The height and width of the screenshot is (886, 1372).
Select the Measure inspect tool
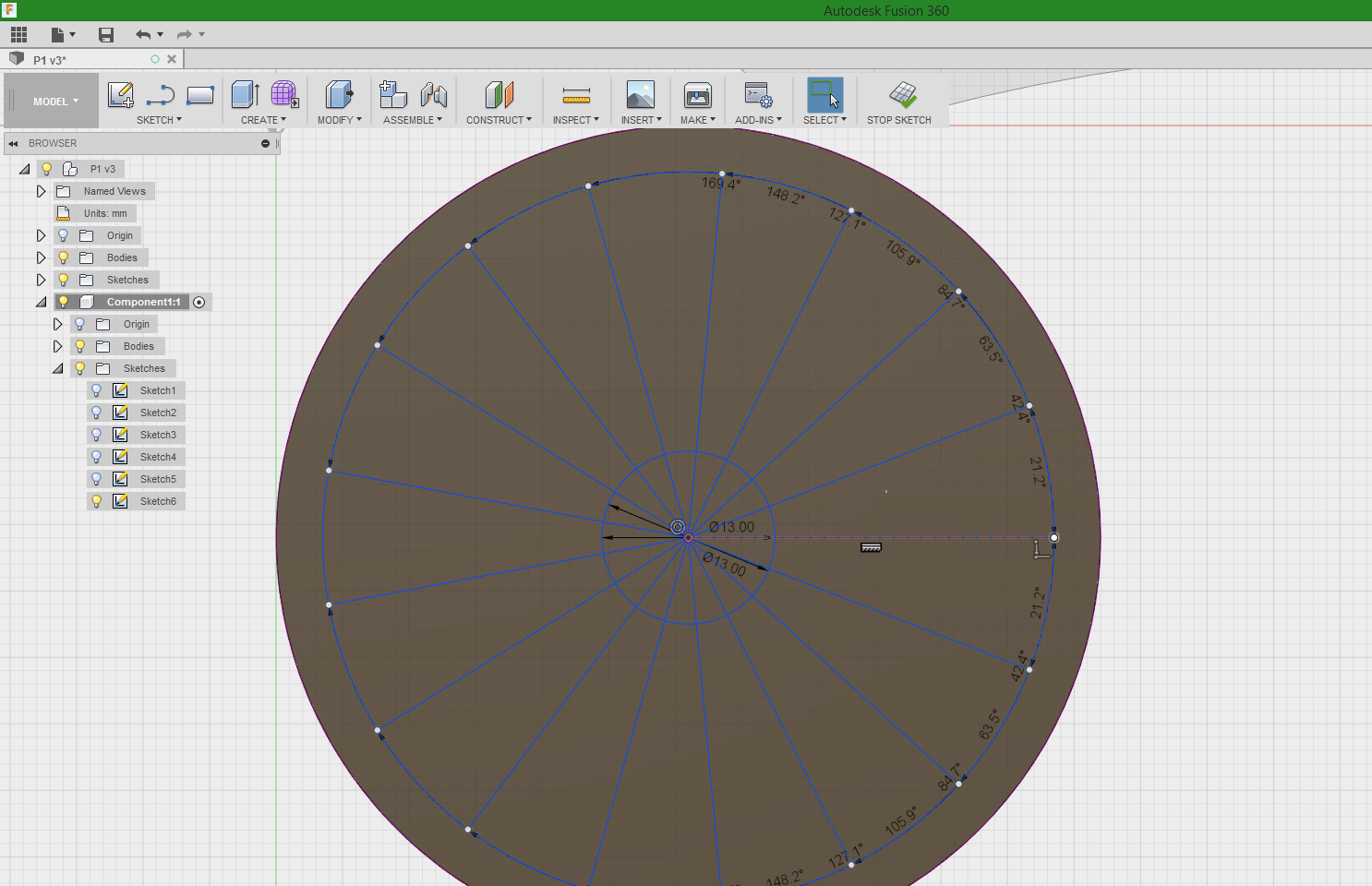(x=576, y=94)
